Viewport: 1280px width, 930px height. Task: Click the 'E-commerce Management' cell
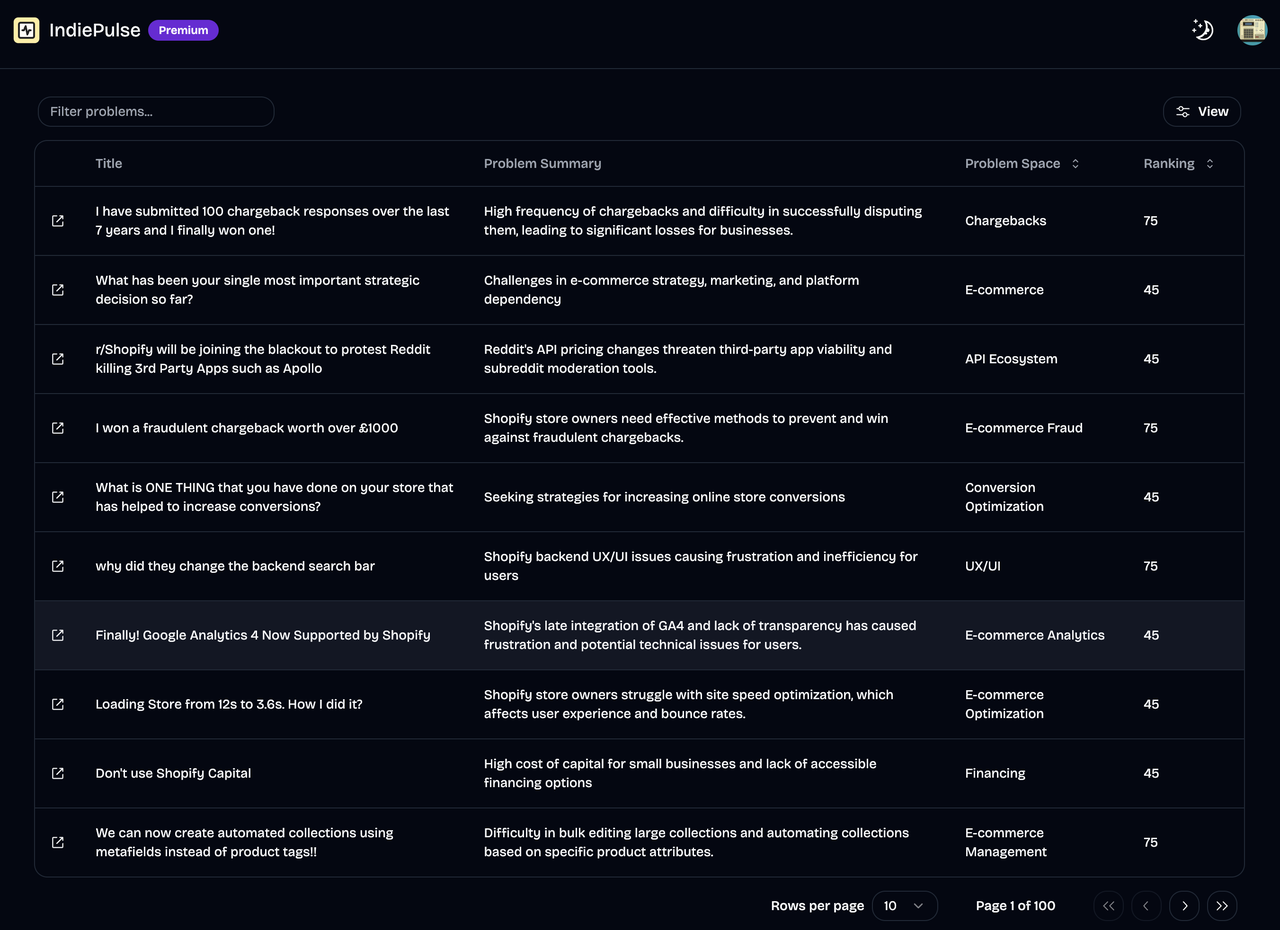click(1006, 842)
